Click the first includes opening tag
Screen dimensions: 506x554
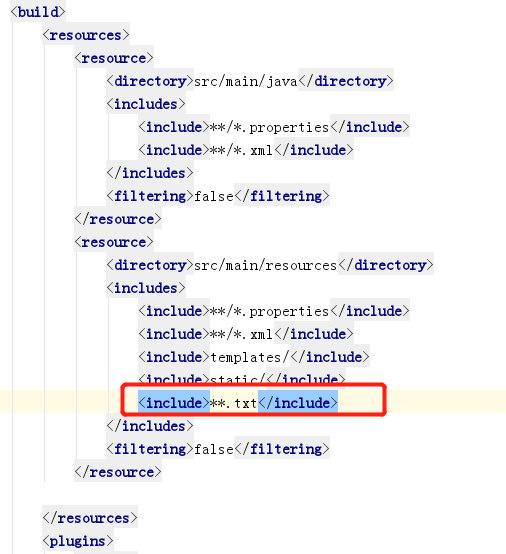(x=146, y=104)
